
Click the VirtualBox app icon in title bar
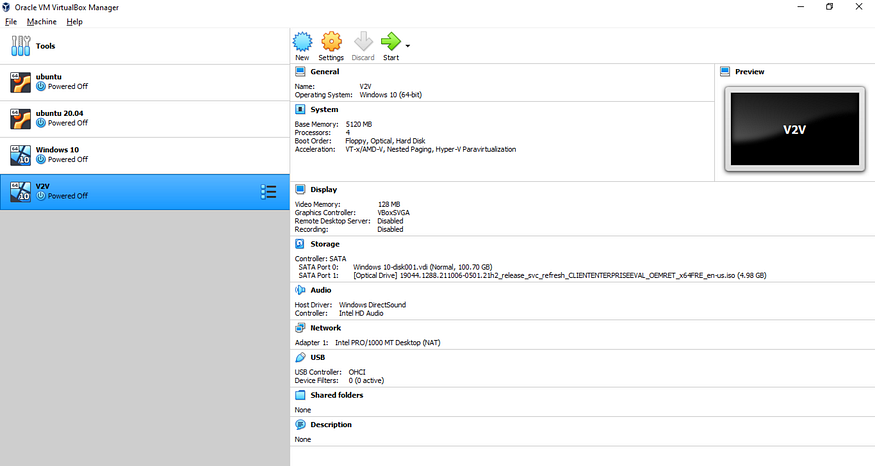pos(6,7)
